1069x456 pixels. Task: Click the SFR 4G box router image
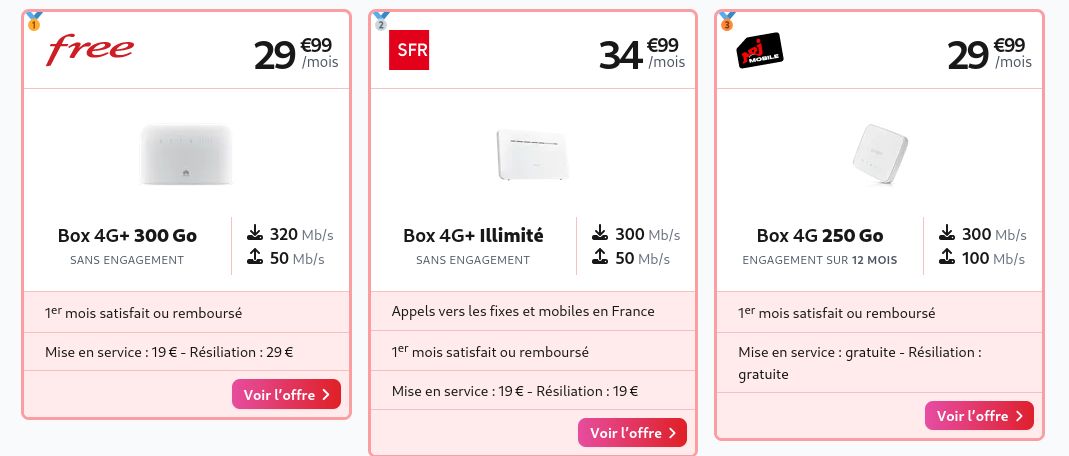pos(532,155)
